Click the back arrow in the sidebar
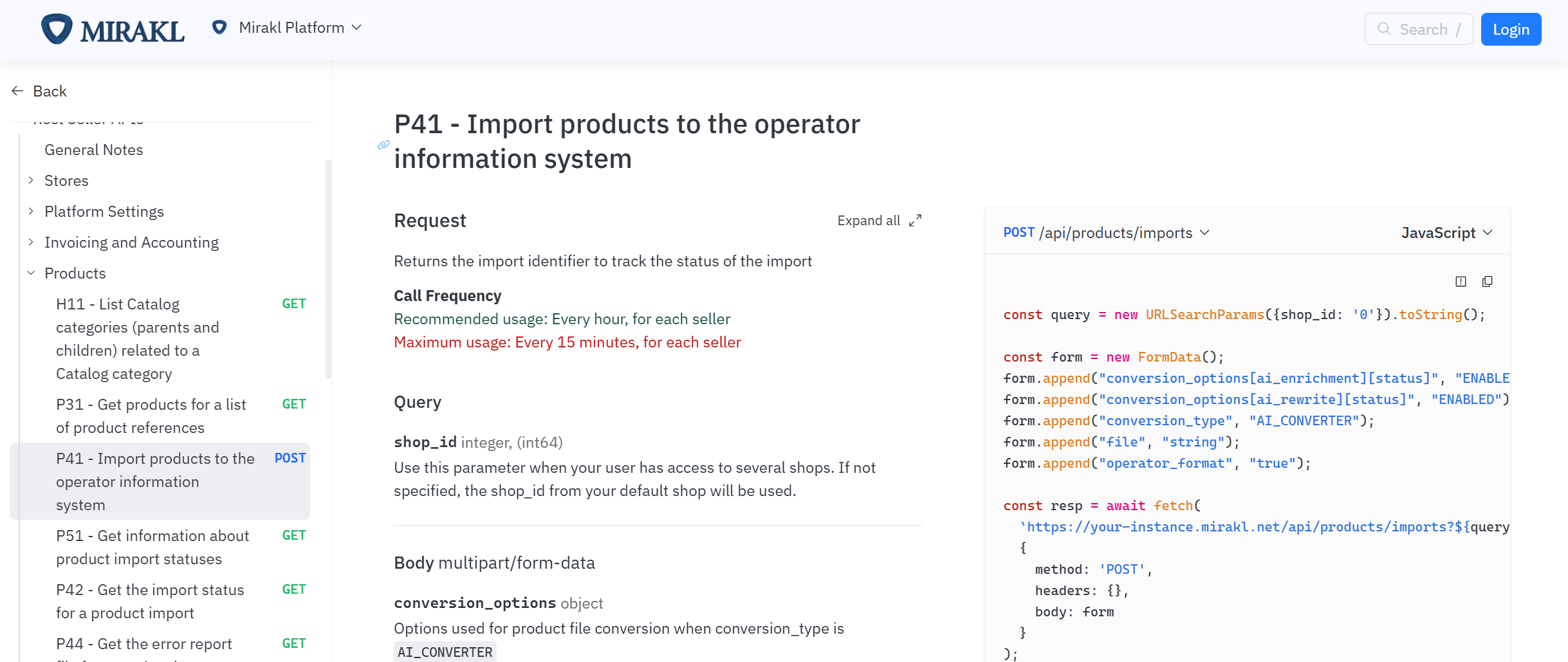The height and width of the screenshot is (662, 1568). [x=17, y=91]
